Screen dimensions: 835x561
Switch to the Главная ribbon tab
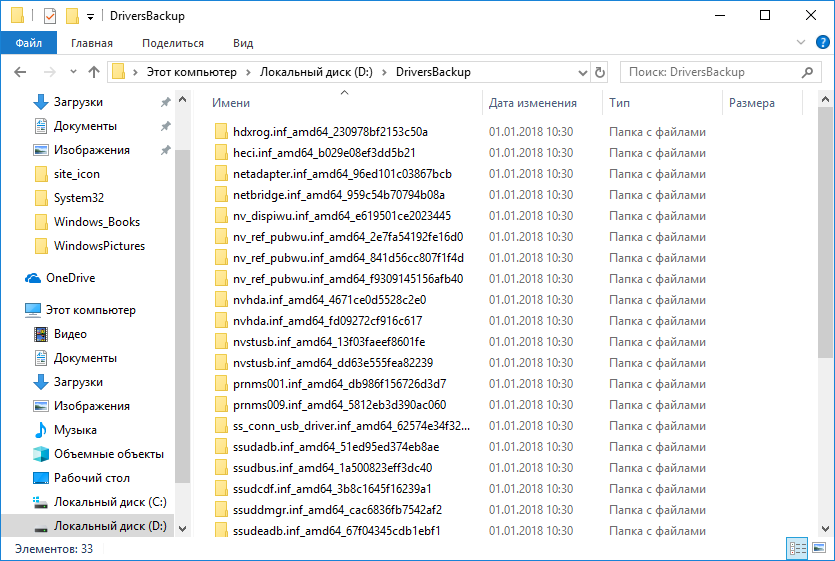92,43
